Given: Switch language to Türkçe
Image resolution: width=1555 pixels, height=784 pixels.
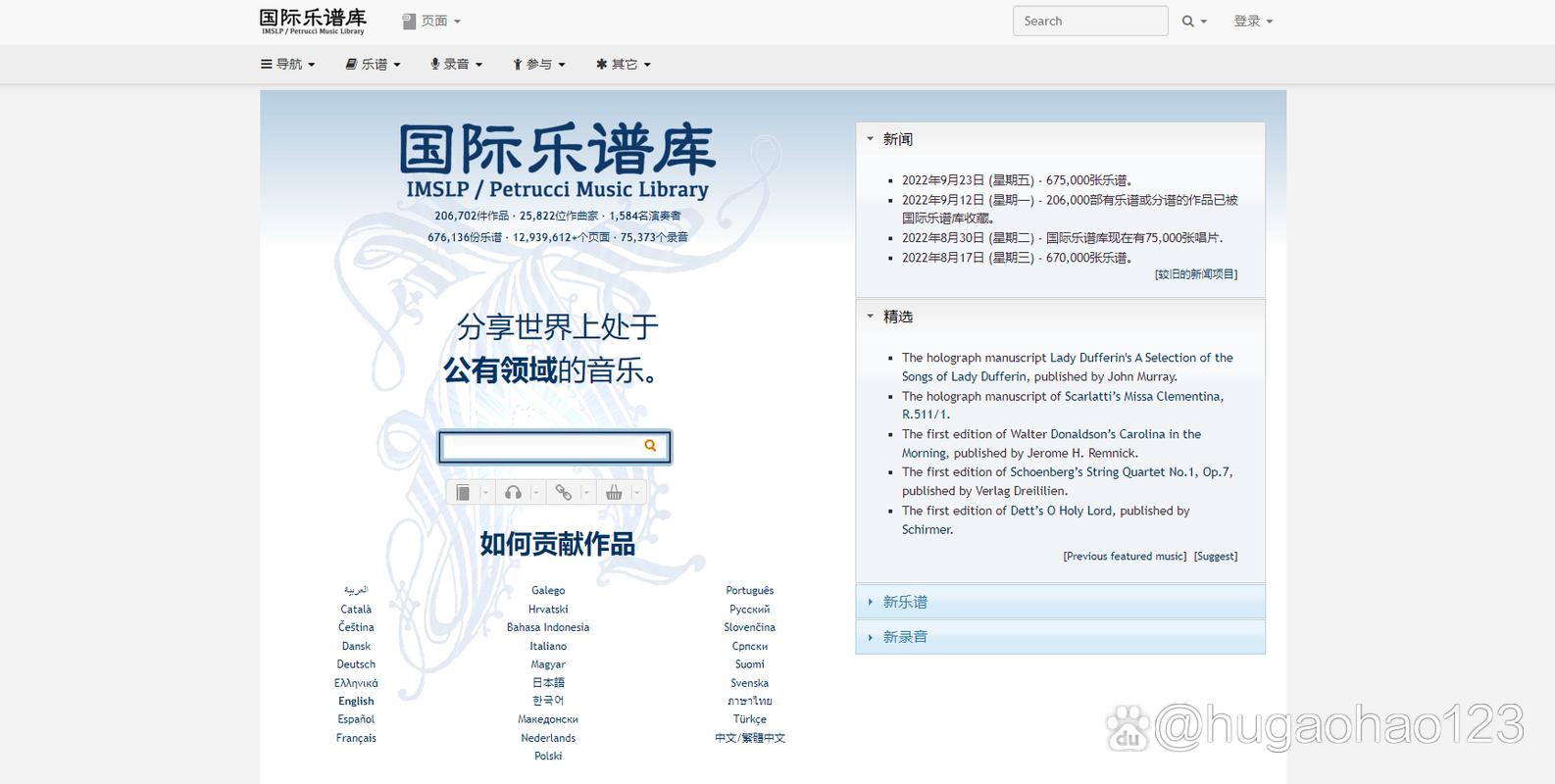Looking at the screenshot, I should 750,719.
